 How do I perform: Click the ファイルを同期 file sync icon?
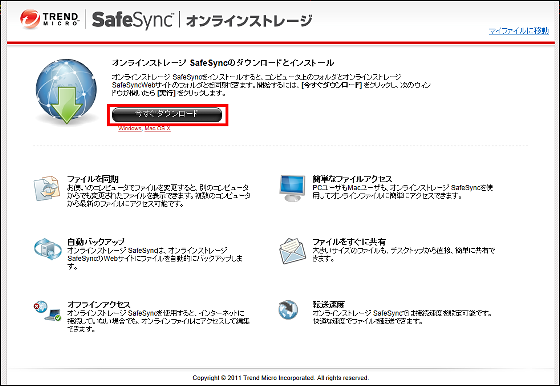[x=47, y=188]
